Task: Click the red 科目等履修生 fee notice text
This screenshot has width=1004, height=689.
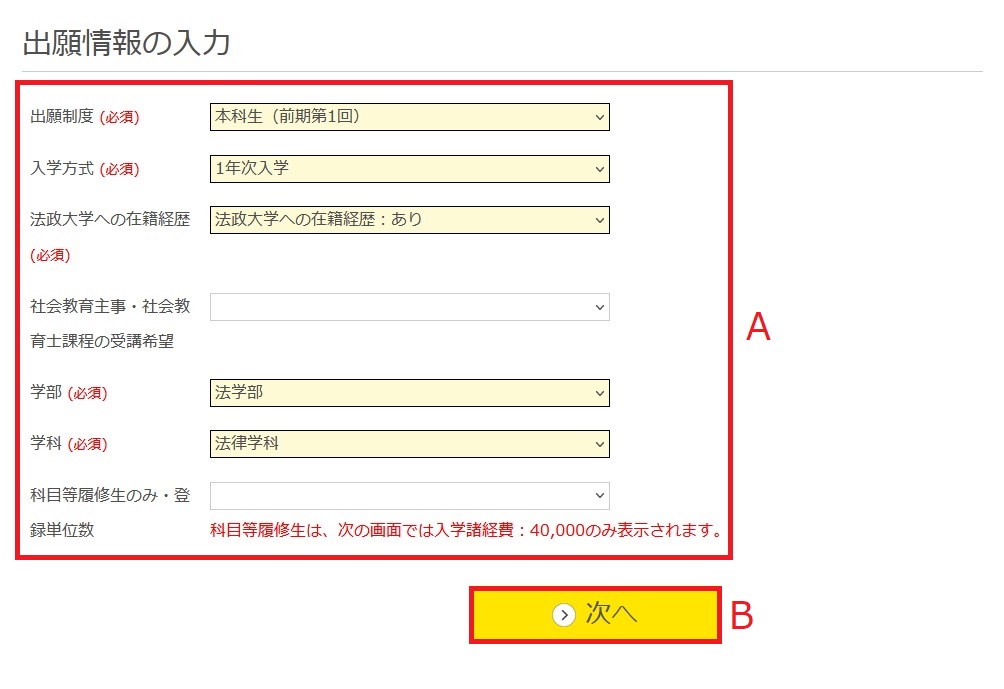Action: coord(467,530)
